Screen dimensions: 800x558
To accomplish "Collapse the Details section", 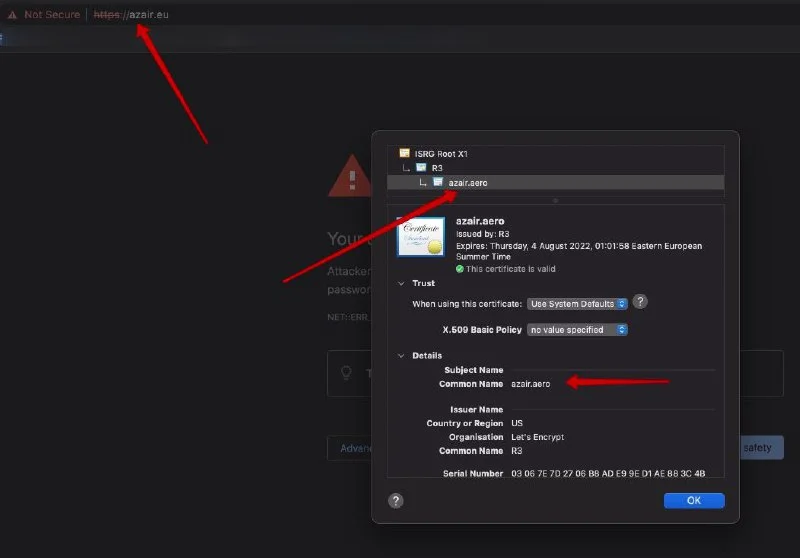I will (x=402, y=356).
